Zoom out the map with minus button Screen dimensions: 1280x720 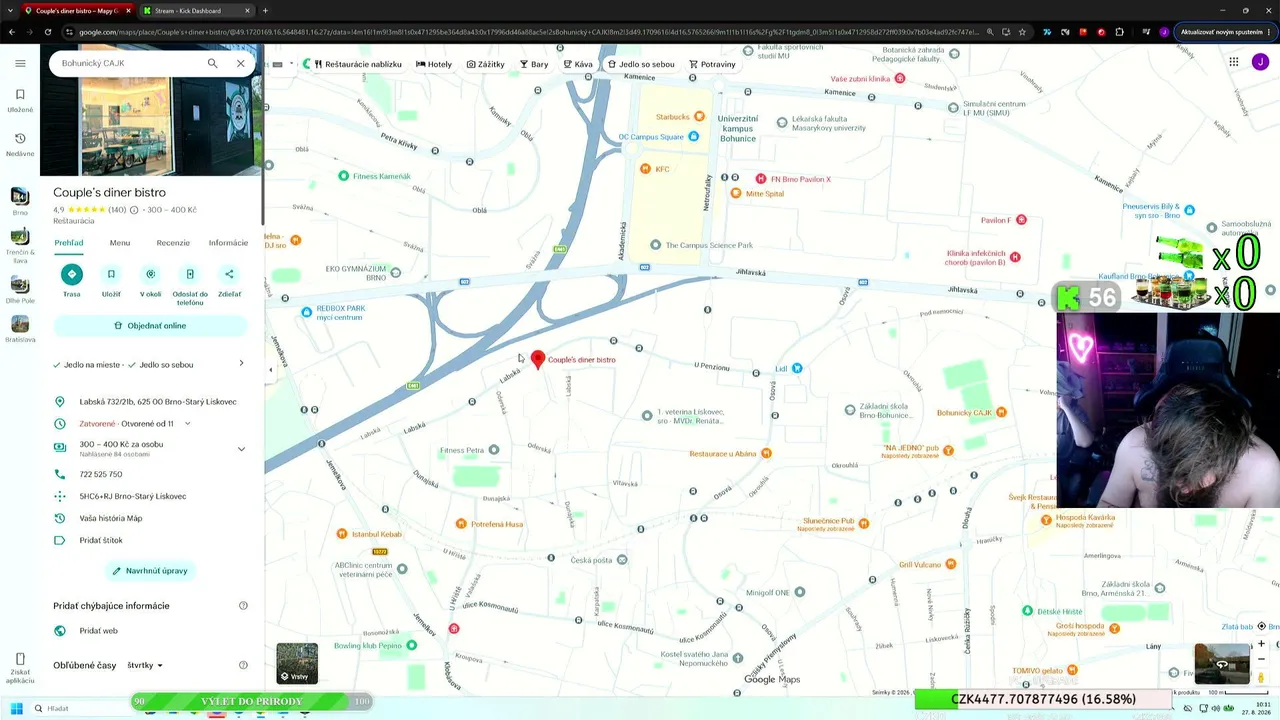1261,660
